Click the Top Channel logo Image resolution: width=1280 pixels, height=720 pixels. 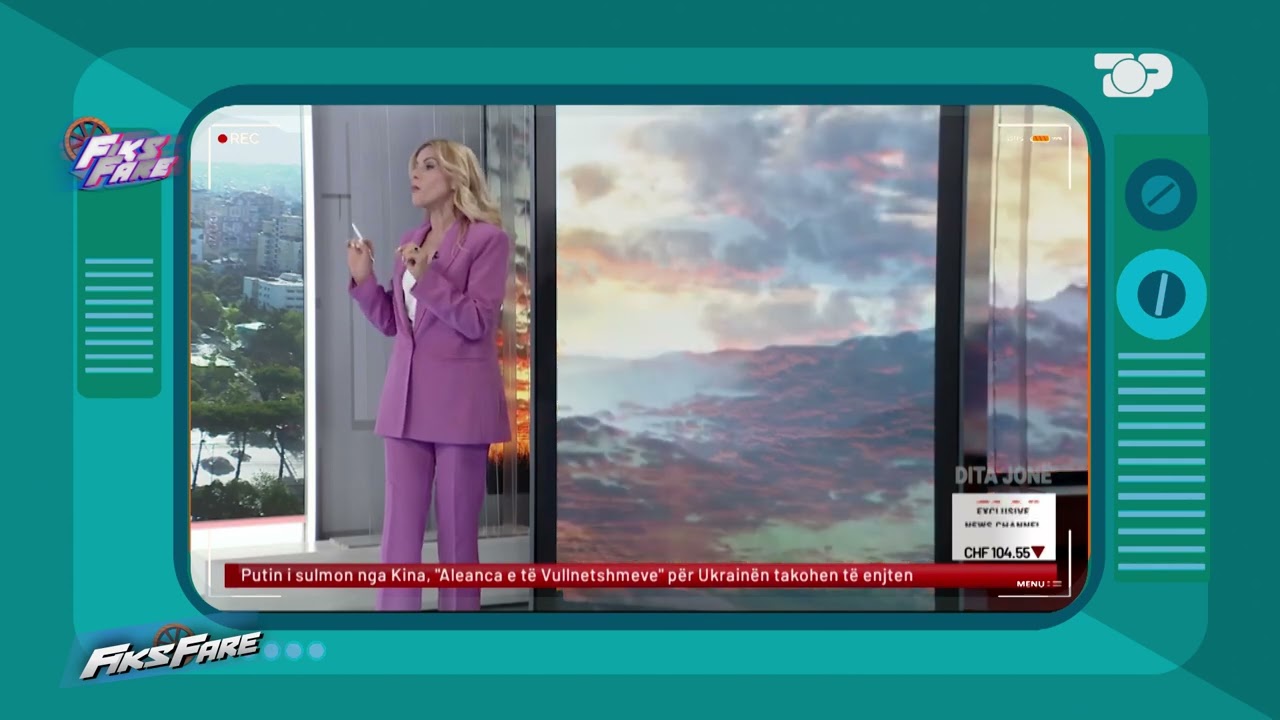click(1133, 75)
